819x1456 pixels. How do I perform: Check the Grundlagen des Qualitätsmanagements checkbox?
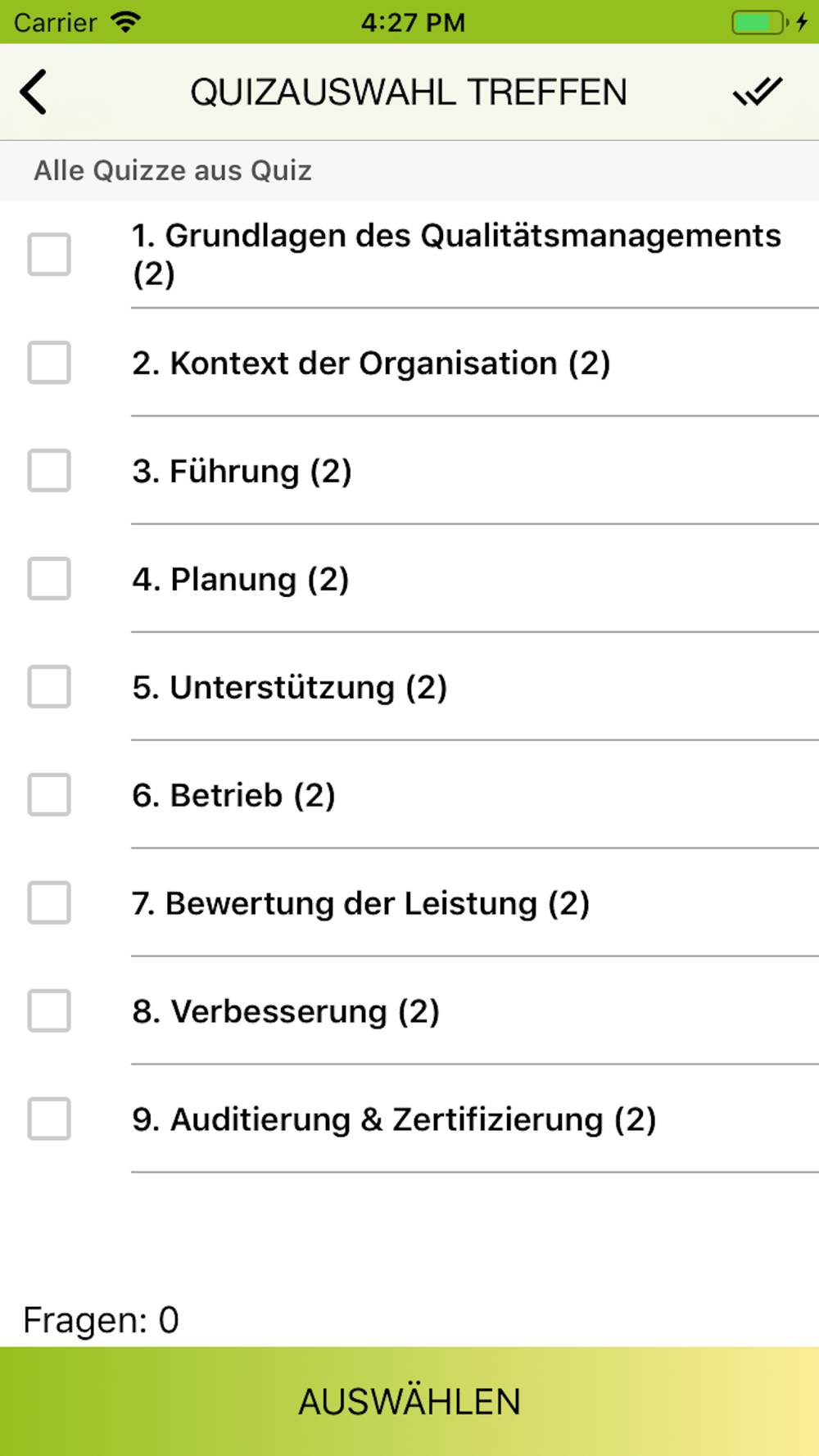tap(49, 255)
